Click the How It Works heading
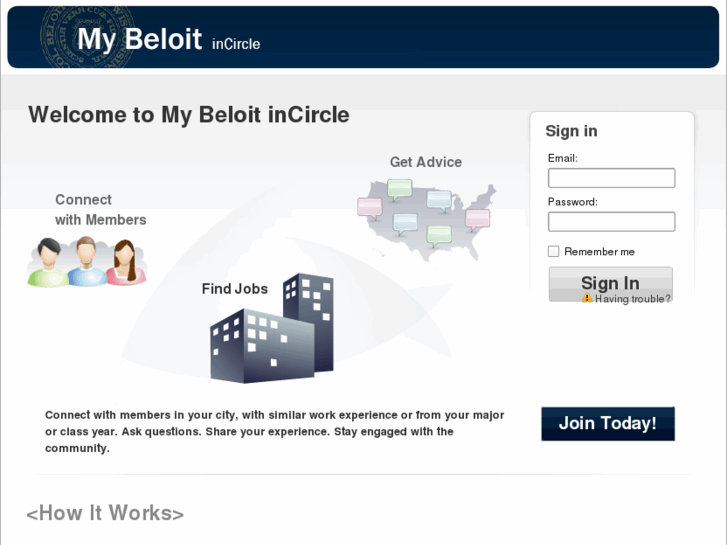This screenshot has height=545, width=727. pos(105,513)
